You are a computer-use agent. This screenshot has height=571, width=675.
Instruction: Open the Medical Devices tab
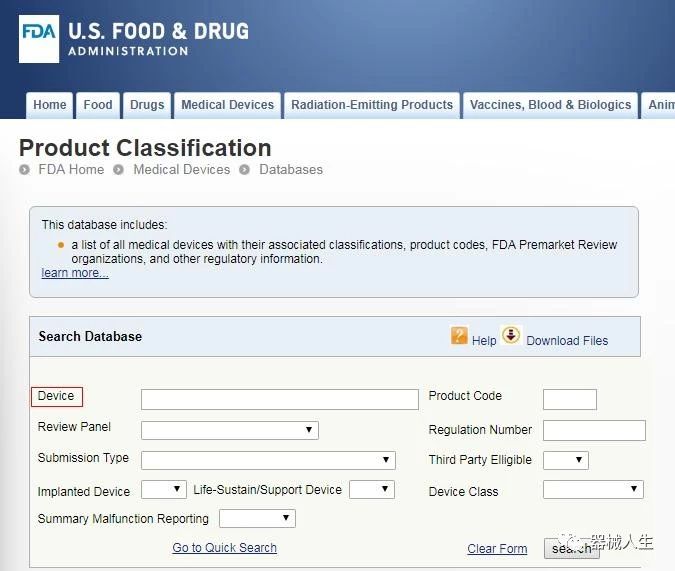point(227,105)
